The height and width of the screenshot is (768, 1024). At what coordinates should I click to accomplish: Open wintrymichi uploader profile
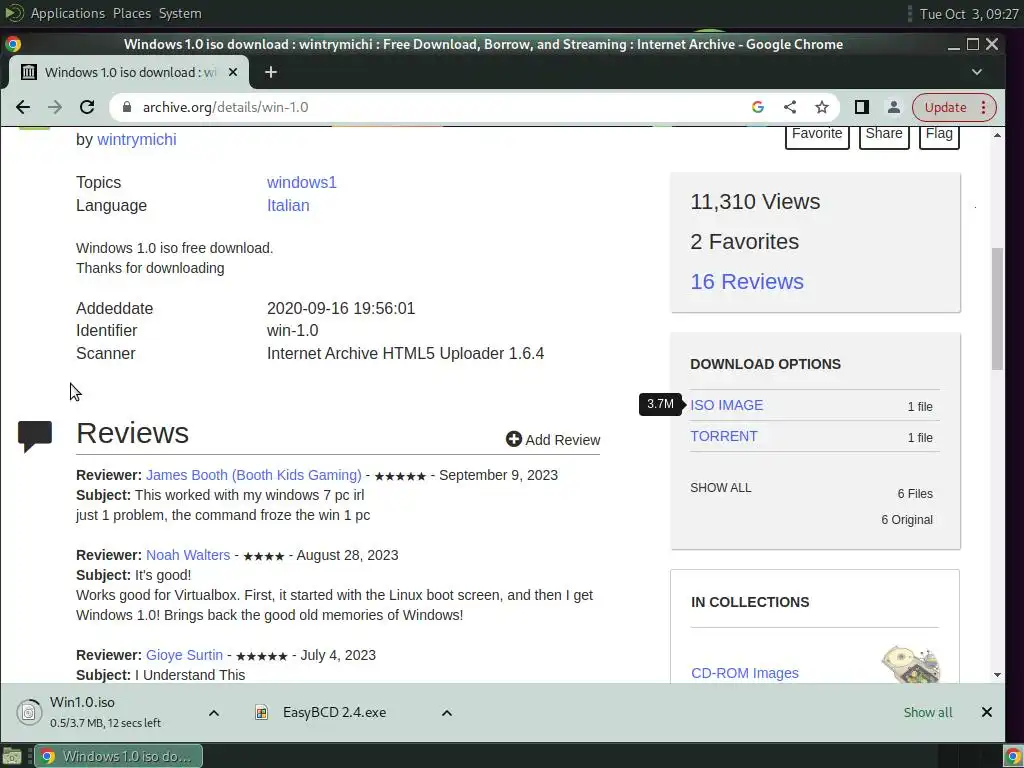[x=136, y=139]
